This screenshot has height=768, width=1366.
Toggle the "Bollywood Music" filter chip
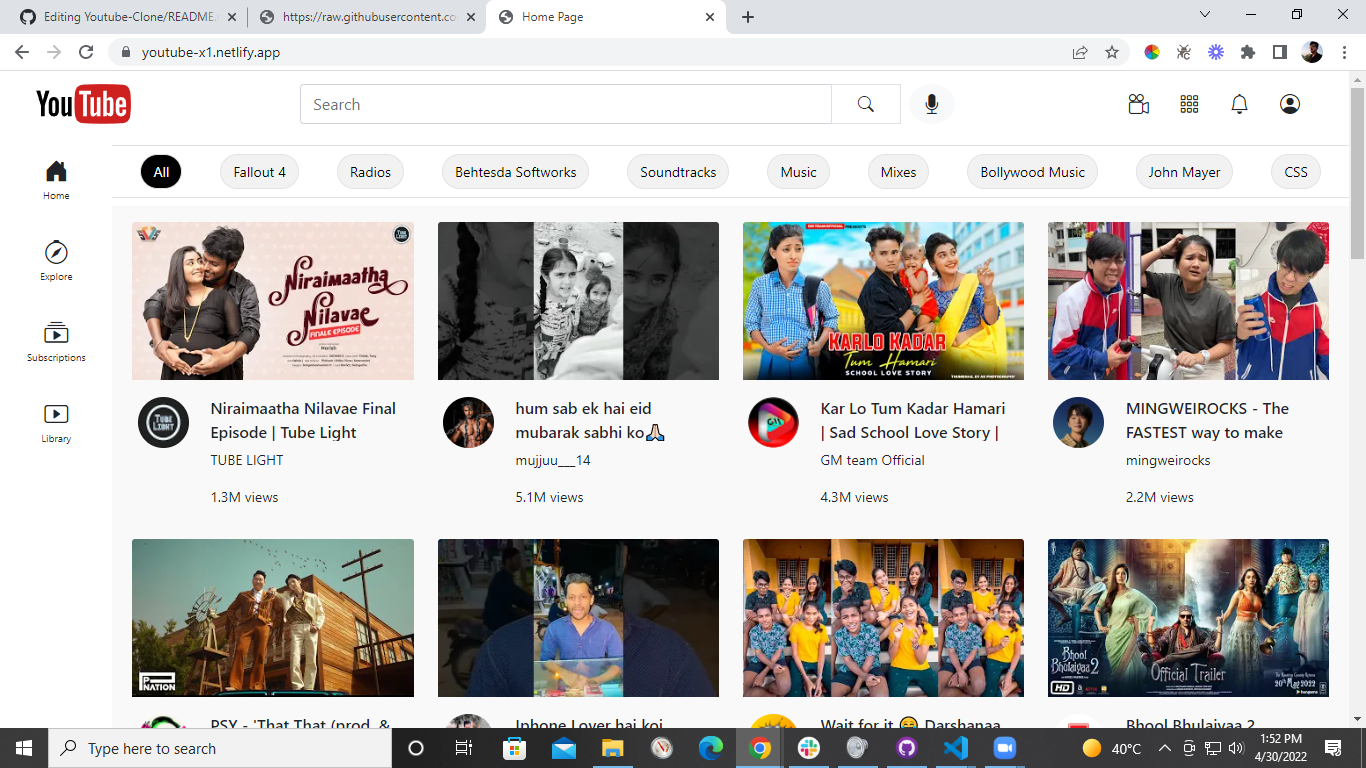tap(1031, 171)
